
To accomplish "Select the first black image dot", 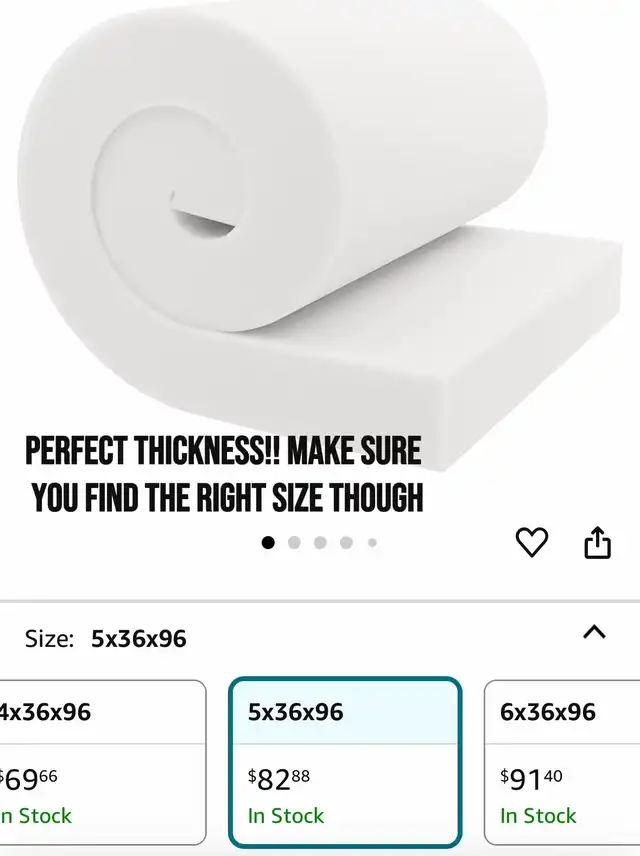I will tap(268, 543).
